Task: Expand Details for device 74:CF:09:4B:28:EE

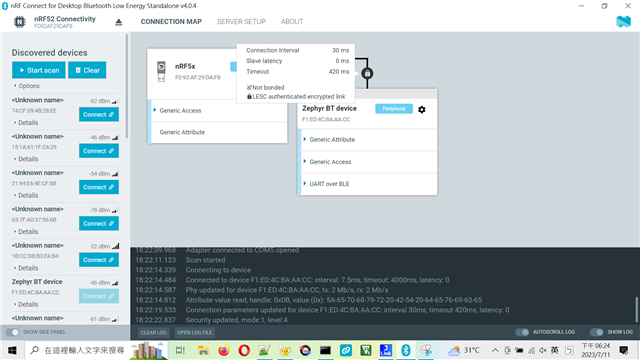Action: [26, 122]
